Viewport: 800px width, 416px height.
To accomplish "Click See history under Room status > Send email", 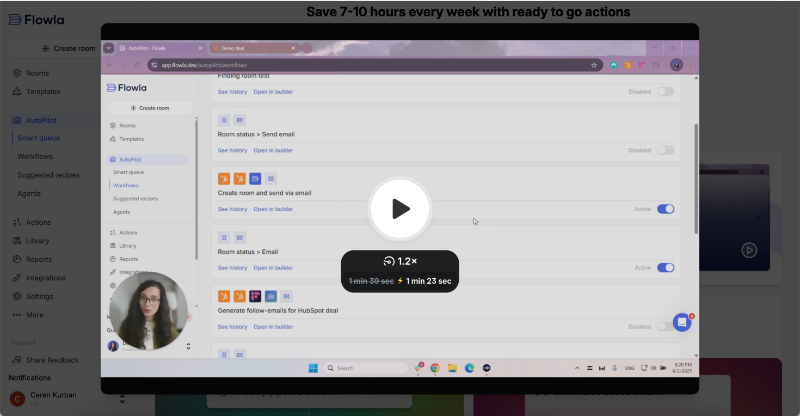I will point(232,150).
